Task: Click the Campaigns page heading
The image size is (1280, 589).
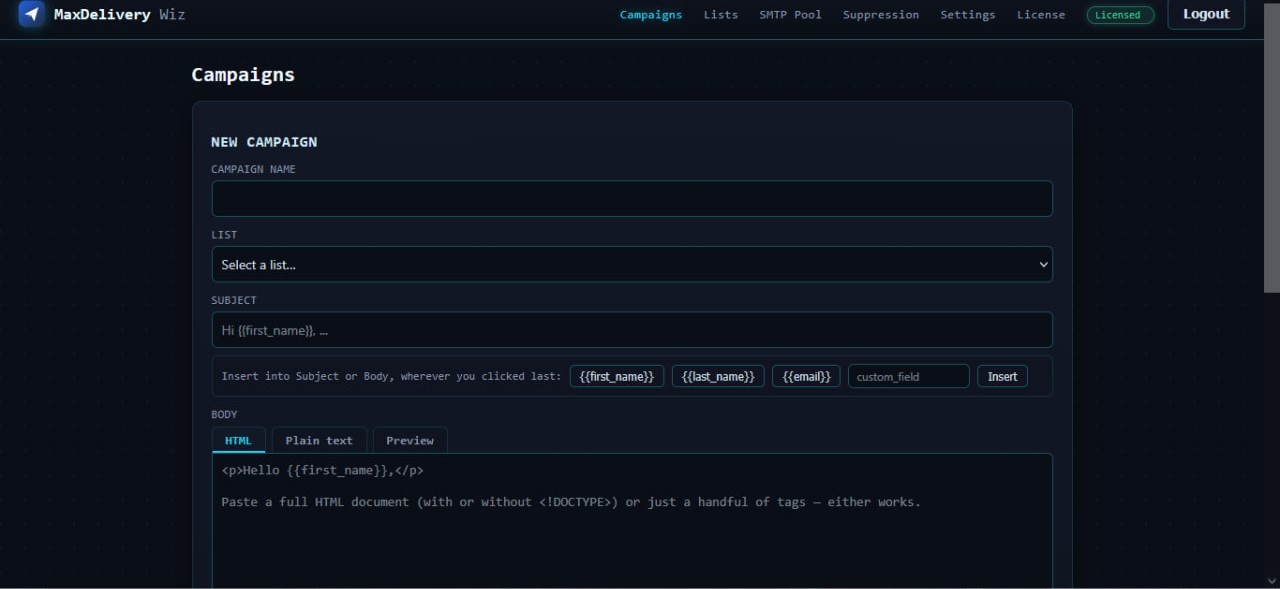Action: tap(243, 75)
